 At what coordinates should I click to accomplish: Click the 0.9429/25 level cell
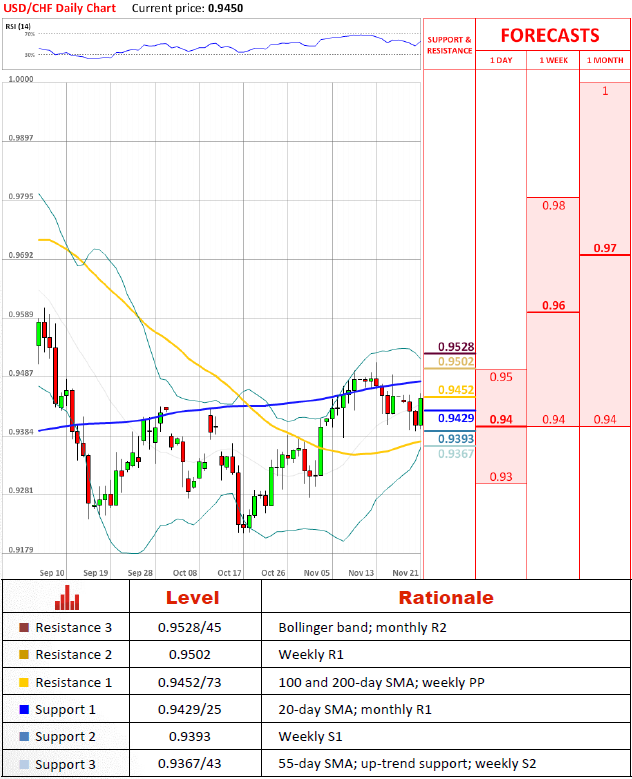coord(190,709)
